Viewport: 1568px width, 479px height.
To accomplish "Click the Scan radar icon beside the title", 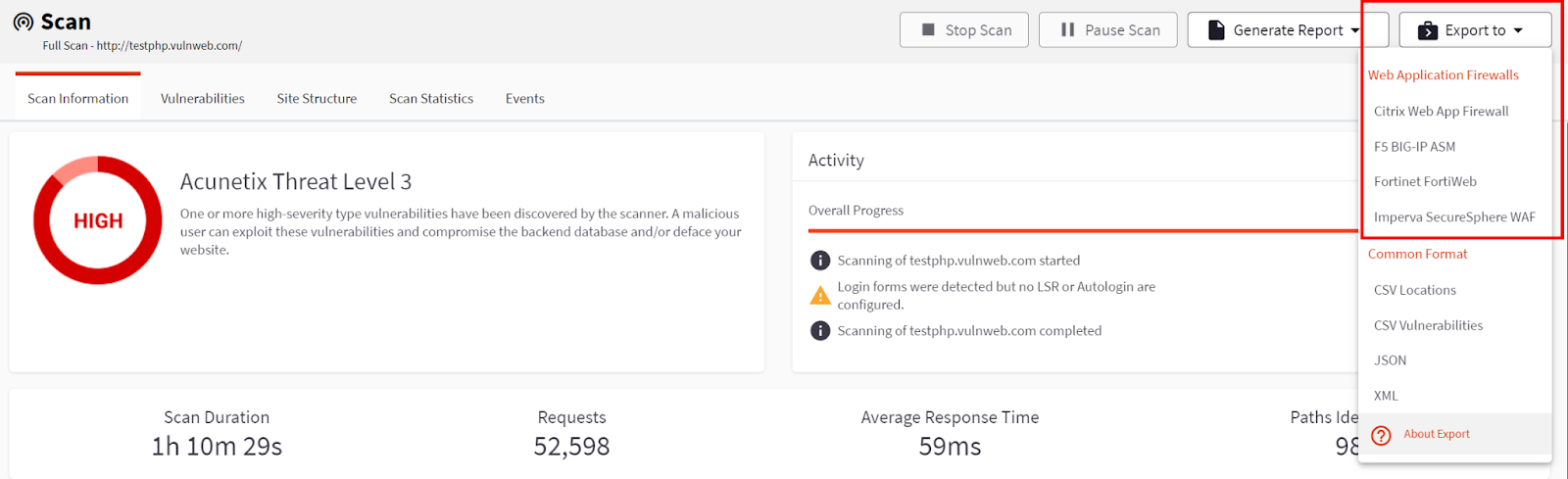I will [x=24, y=22].
